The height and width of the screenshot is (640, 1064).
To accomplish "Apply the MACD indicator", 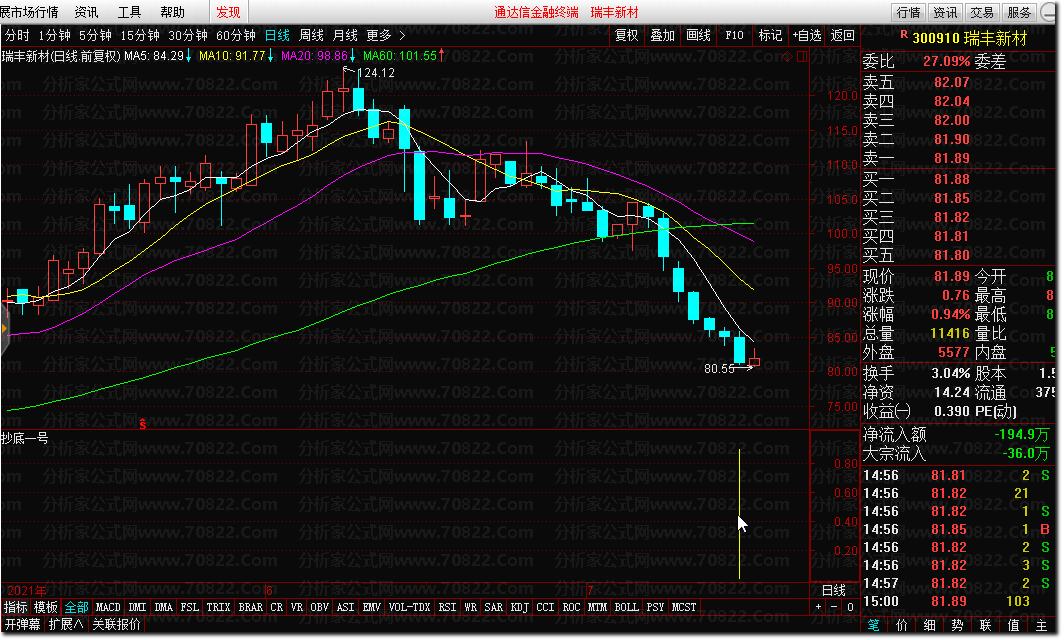I will click(x=108, y=607).
